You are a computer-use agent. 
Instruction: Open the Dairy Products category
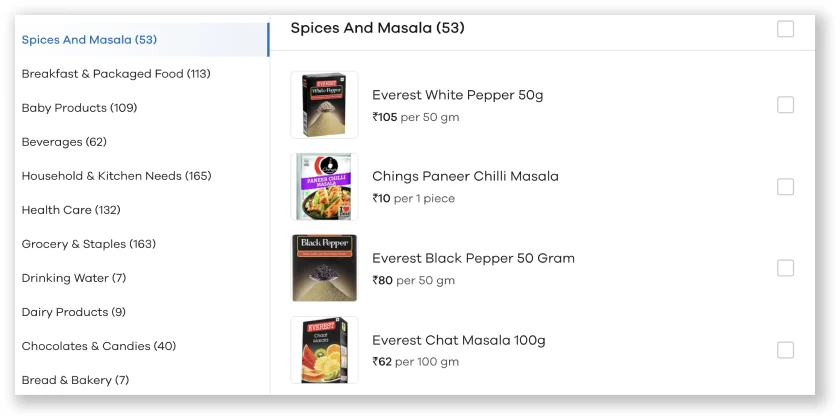point(74,312)
